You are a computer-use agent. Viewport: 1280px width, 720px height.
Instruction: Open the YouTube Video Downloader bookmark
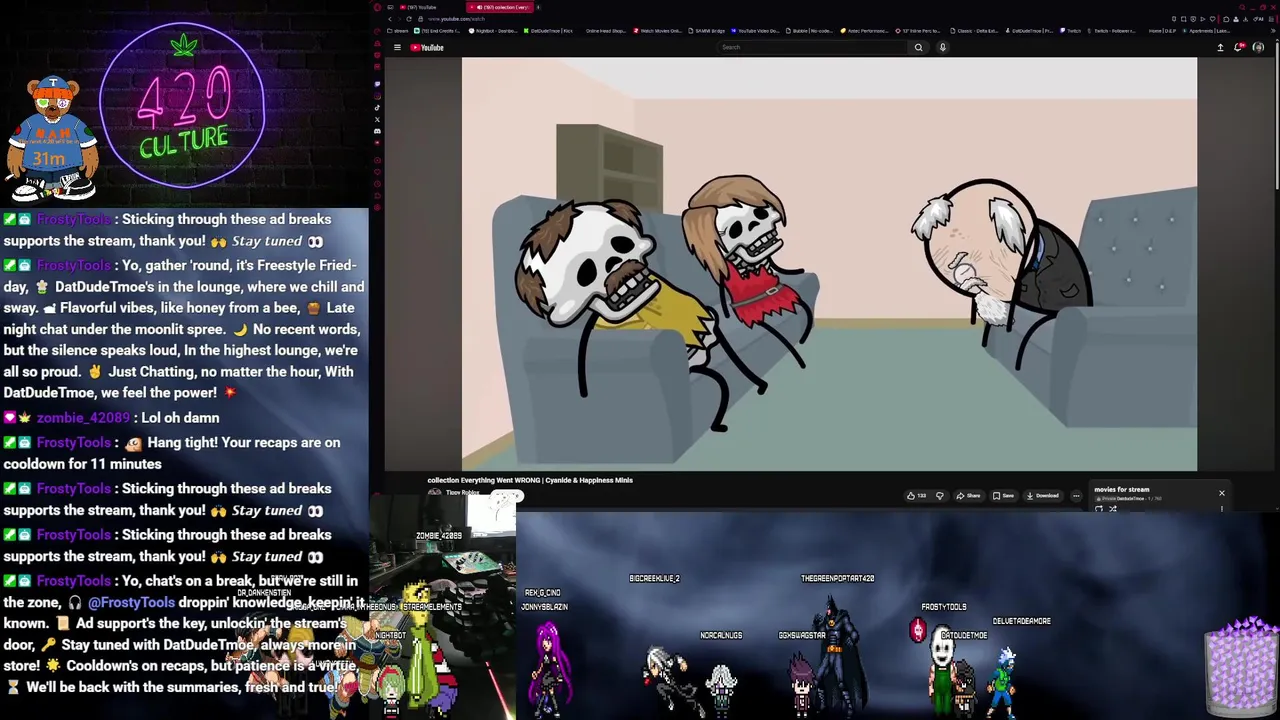point(755,31)
